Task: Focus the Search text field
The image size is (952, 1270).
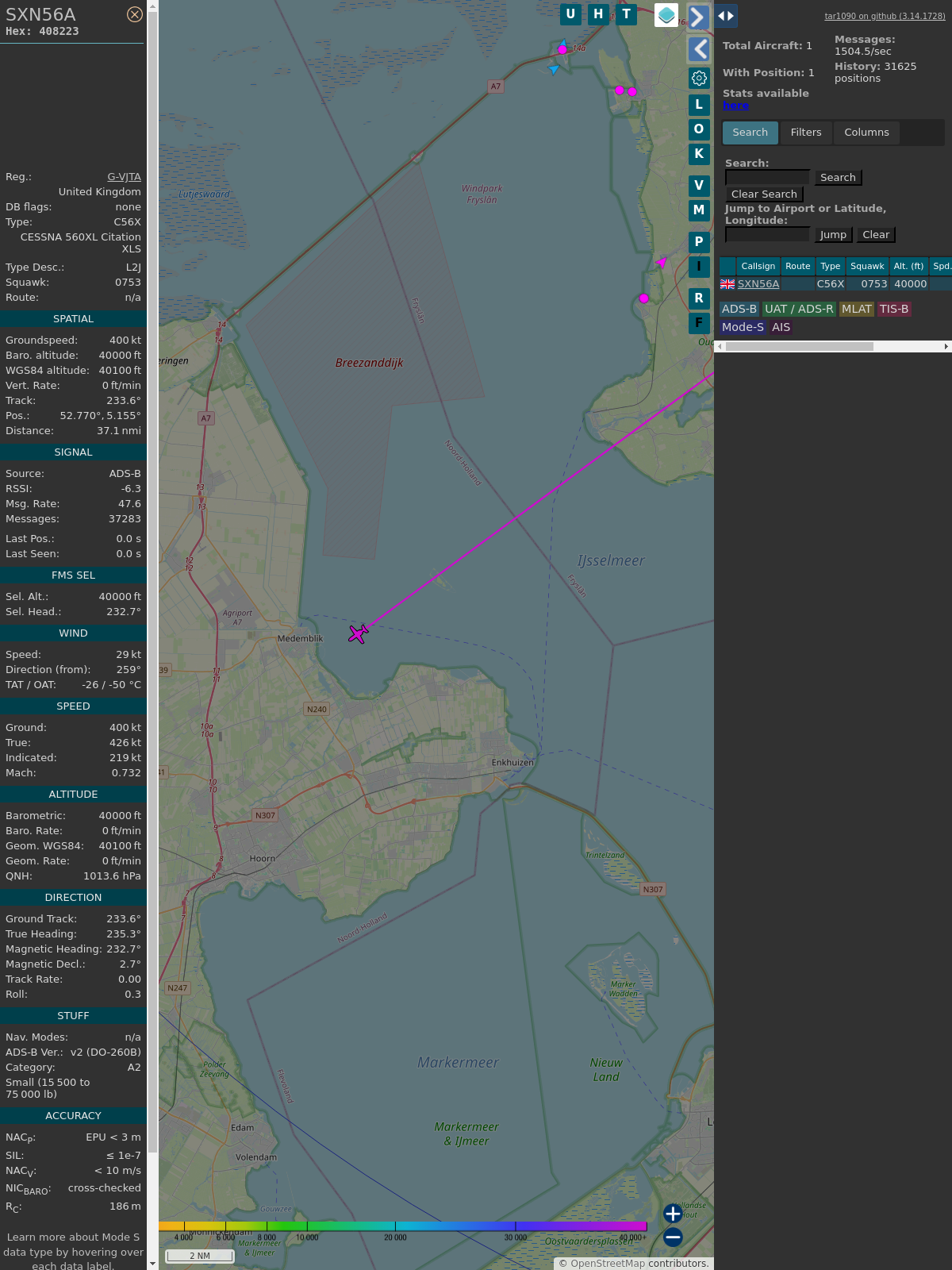Action: point(767,178)
